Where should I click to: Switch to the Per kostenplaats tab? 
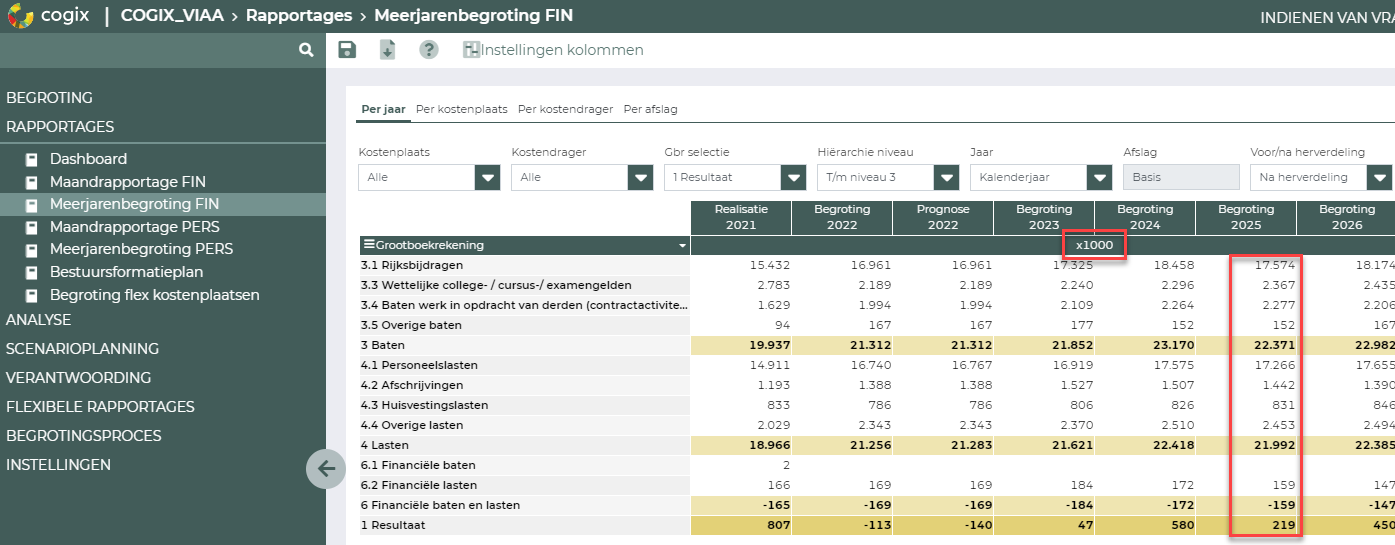(x=461, y=109)
